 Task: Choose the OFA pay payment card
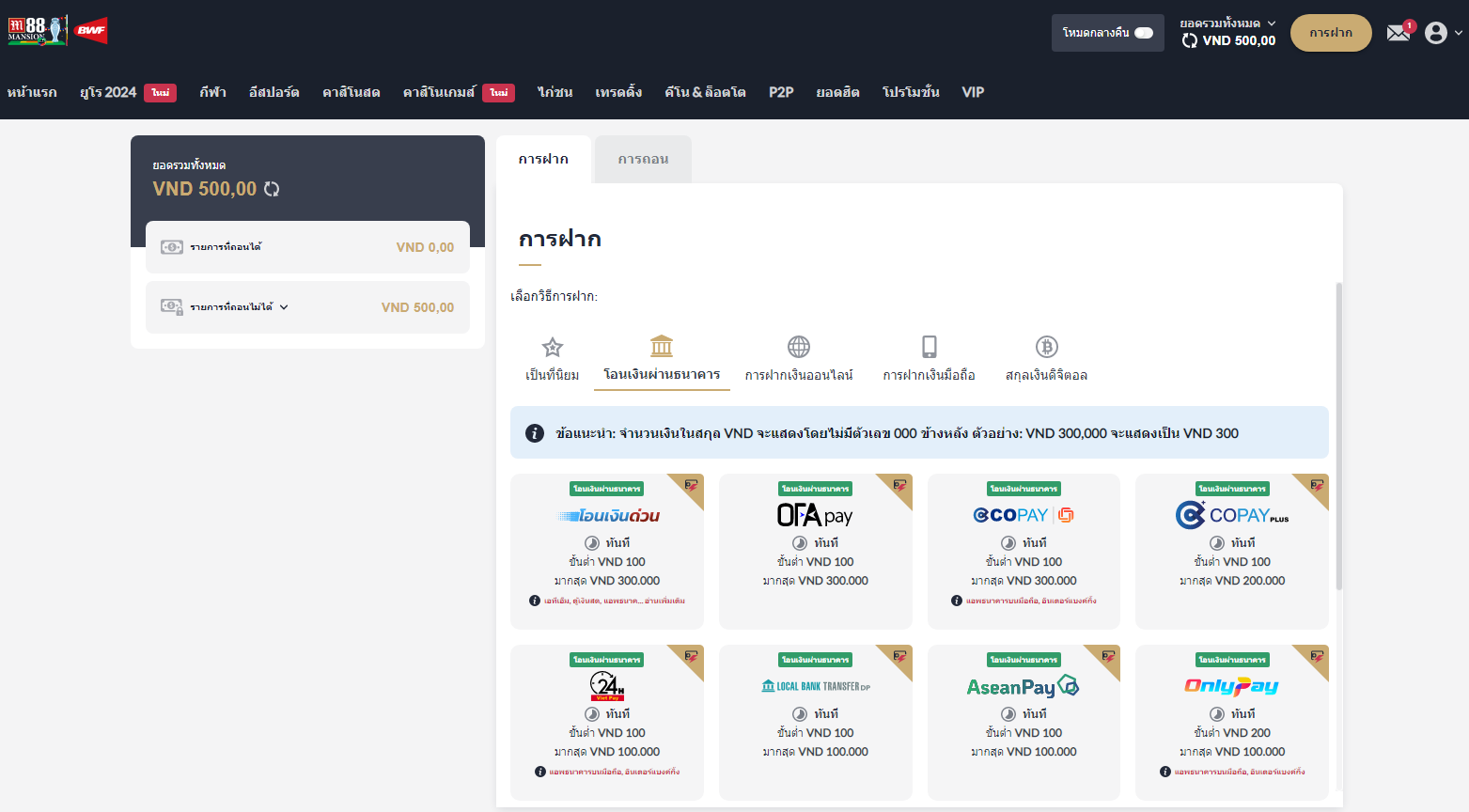815,550
